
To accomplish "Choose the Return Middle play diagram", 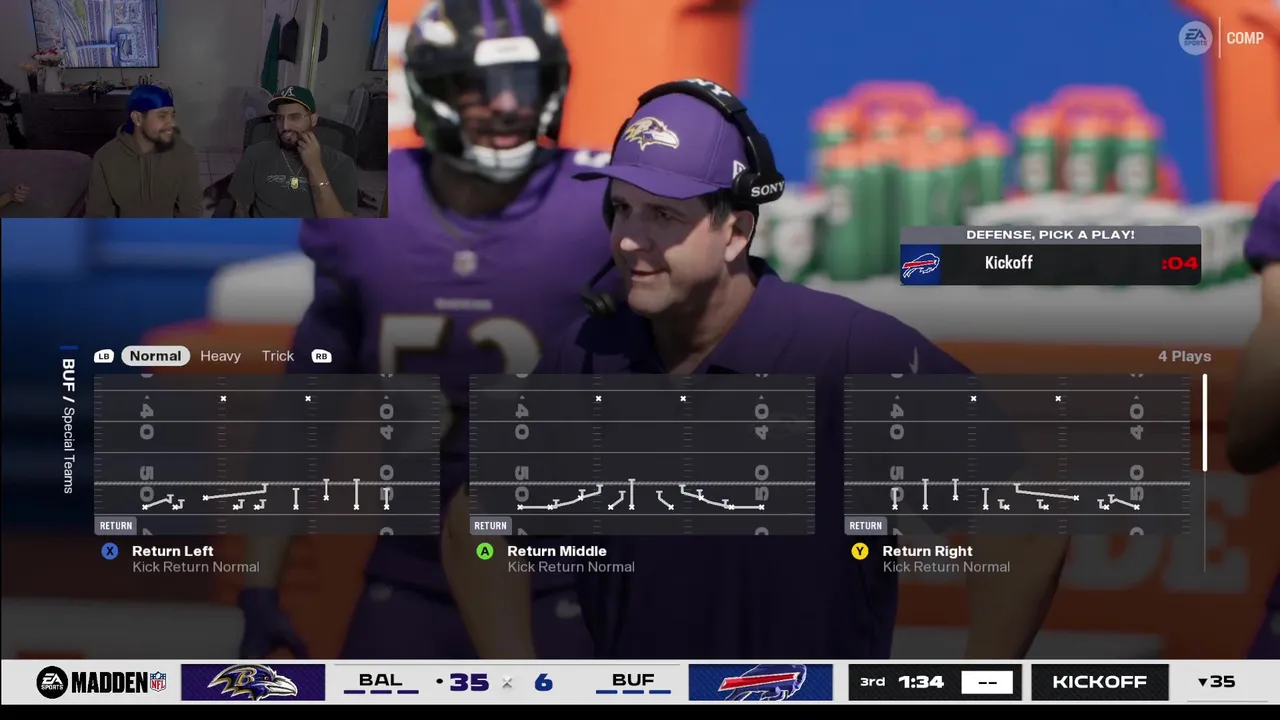I will point(642,454).
